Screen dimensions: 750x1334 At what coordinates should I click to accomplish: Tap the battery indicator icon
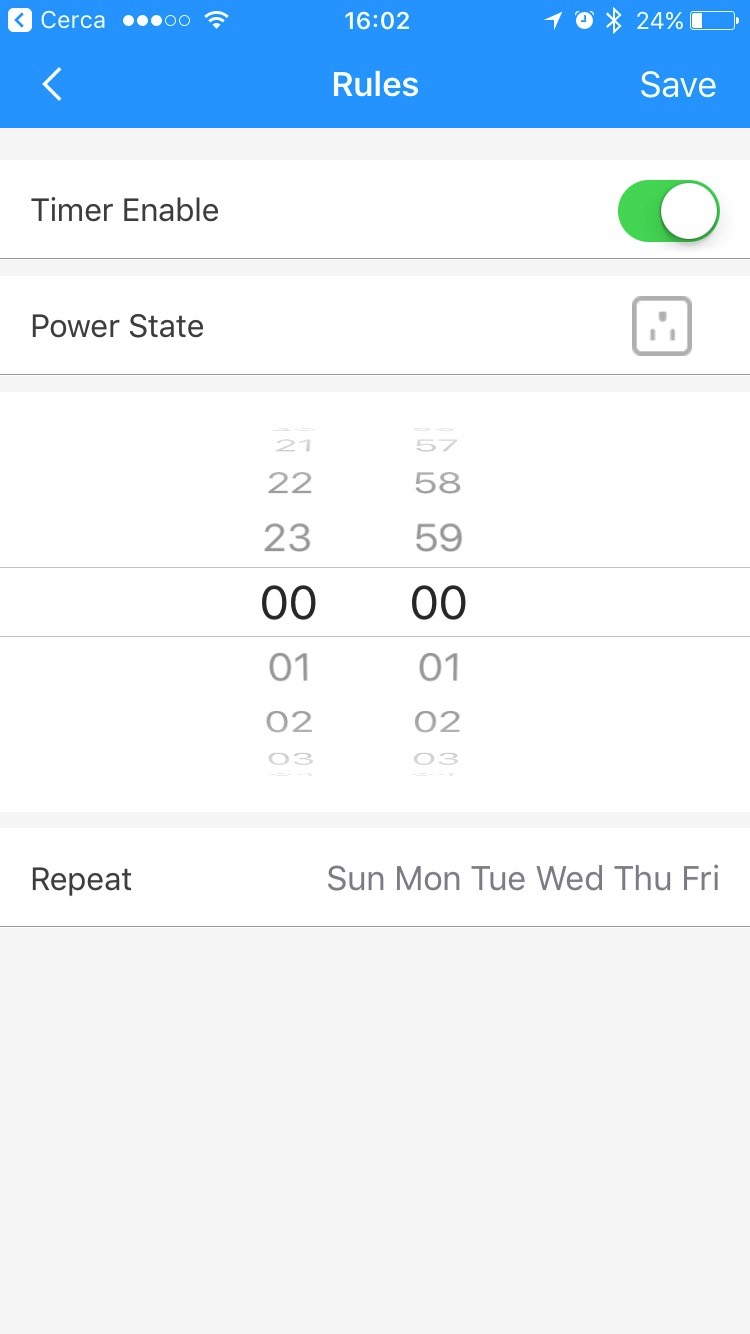click(x=714, y=20)
